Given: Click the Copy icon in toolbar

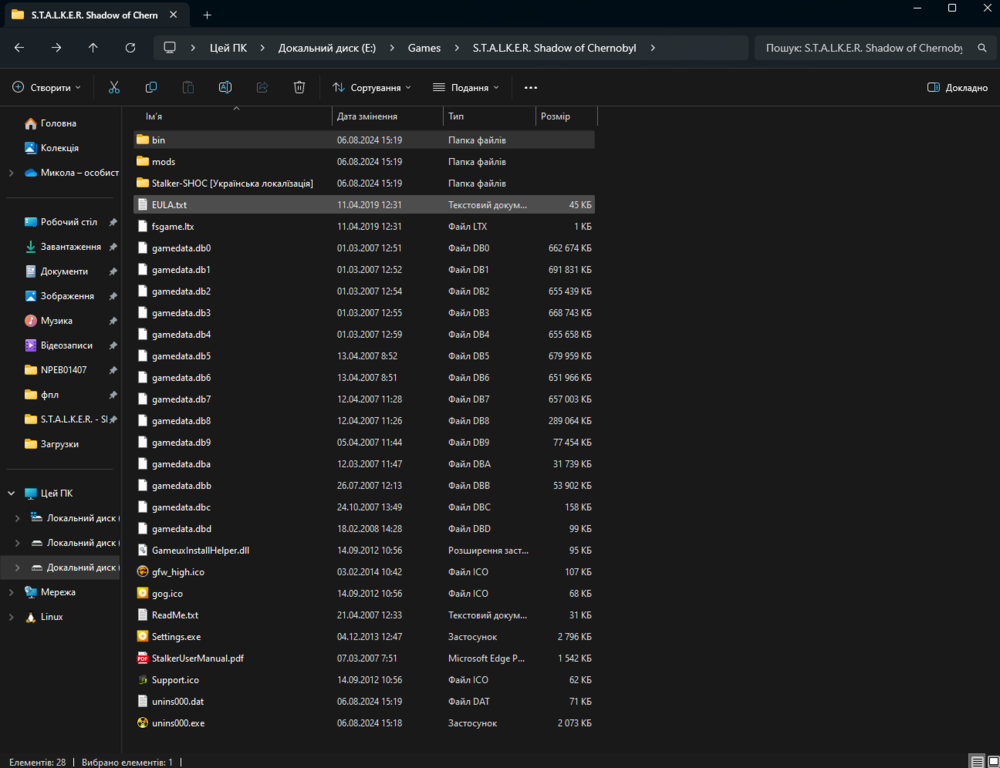Looking at the screenshot, I should pos(151,88).
